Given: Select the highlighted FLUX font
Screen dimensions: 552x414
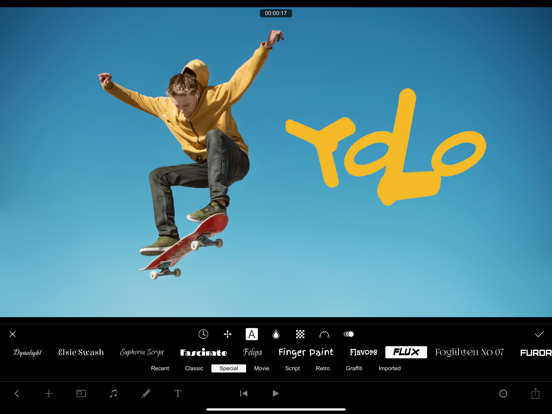Looking at the screenshot, I should tap(406, 352).
